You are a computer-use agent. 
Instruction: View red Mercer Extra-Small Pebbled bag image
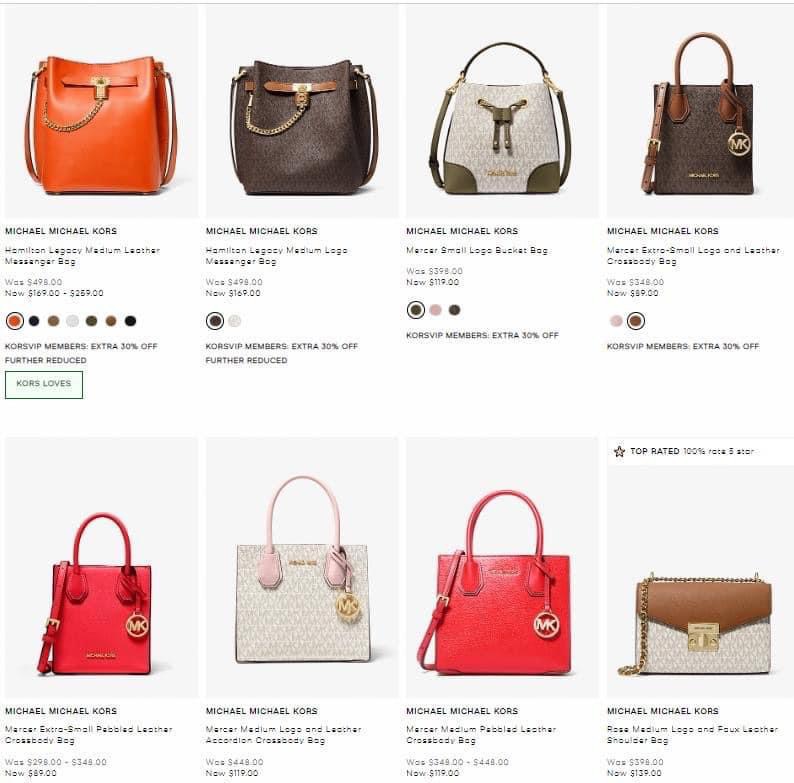pos(101,568)
